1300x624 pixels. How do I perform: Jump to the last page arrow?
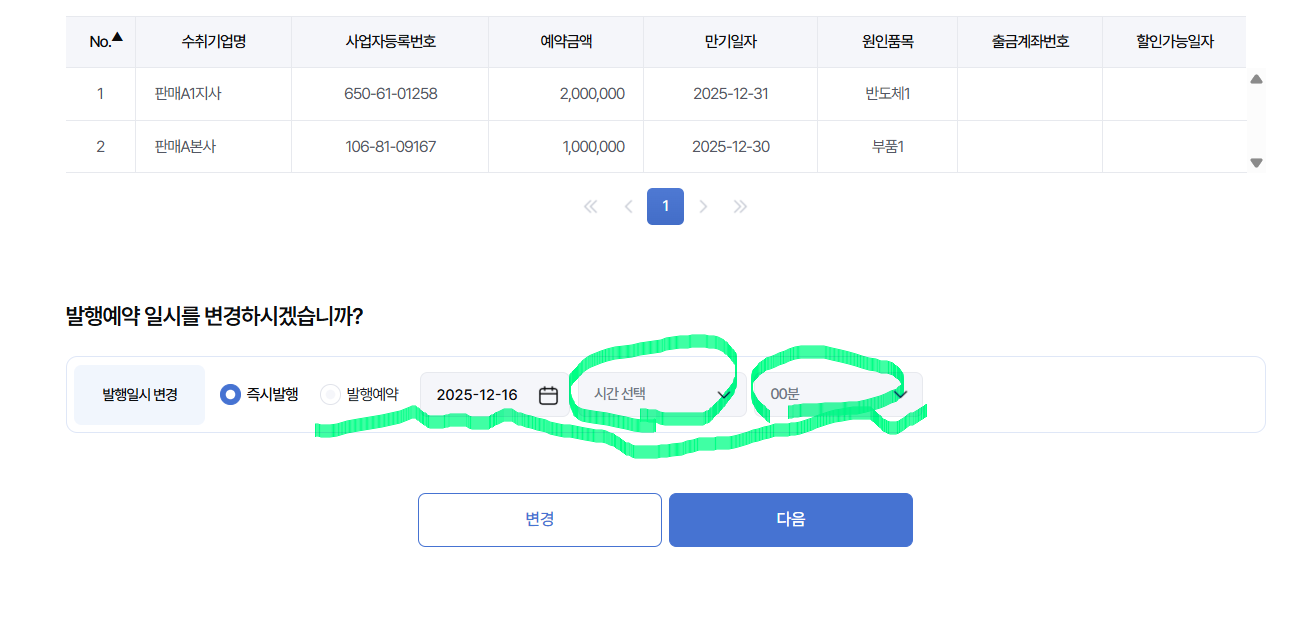(x=740, y=207)
